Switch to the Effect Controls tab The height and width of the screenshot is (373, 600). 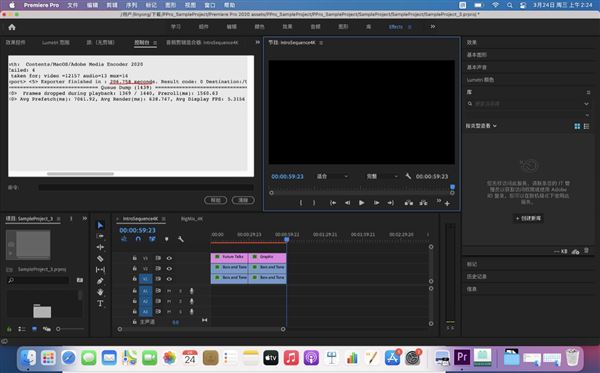(15, 42)
